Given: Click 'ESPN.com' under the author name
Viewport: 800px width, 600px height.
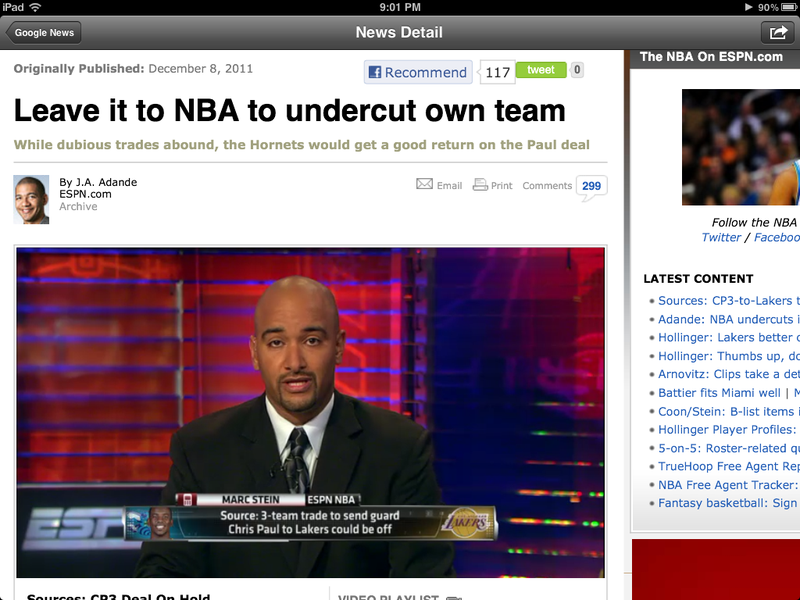Looking at the screenshot, I should (x=85, y=194).
